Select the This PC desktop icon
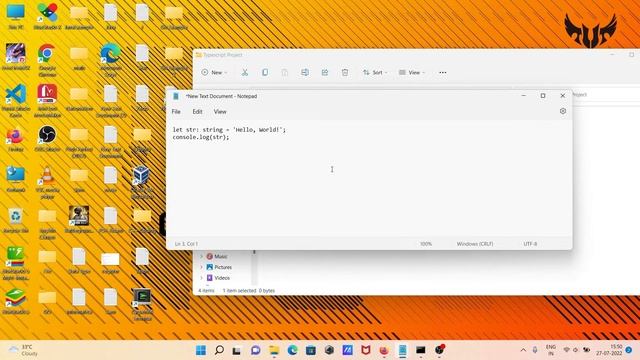The image size is (640, 360). pyautogui.click(x=16, y=16)
